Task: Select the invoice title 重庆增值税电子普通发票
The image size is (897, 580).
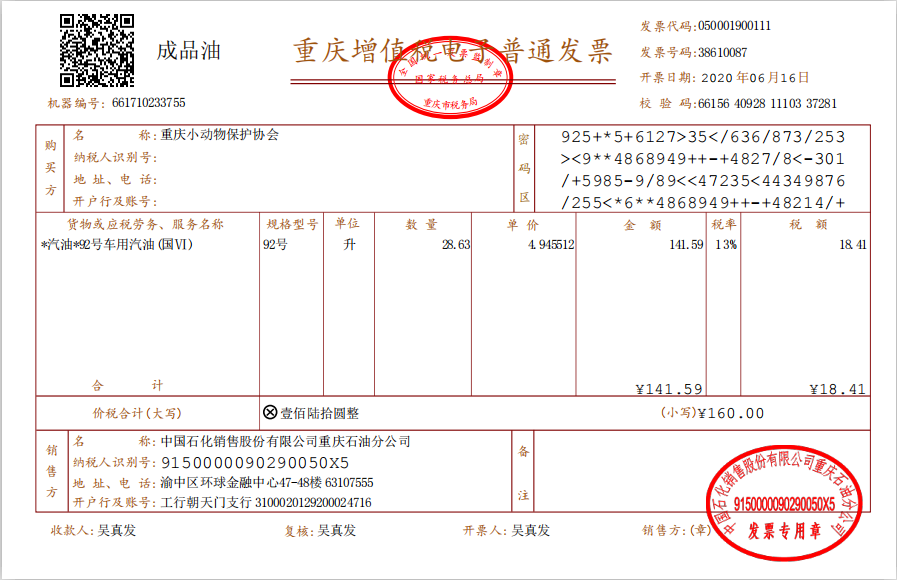Action: (453, 51)
